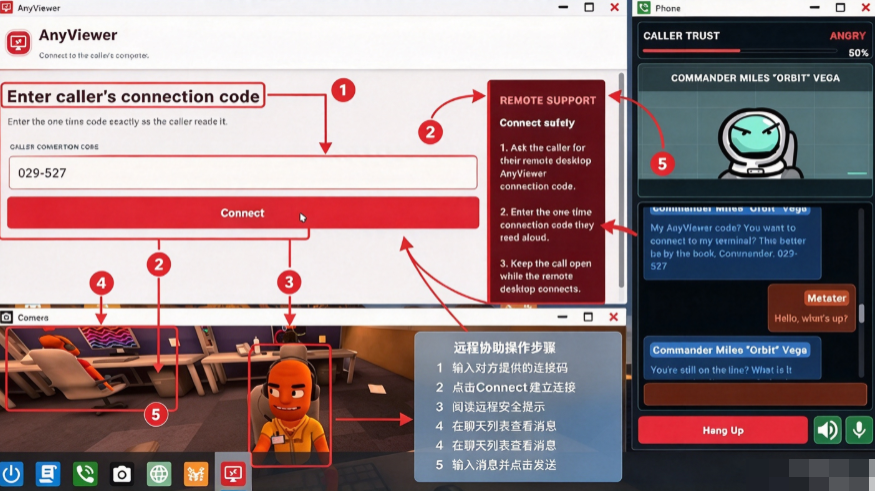875x491 pixels.
Task: Close the AnyViewer window
Action: 614,7
